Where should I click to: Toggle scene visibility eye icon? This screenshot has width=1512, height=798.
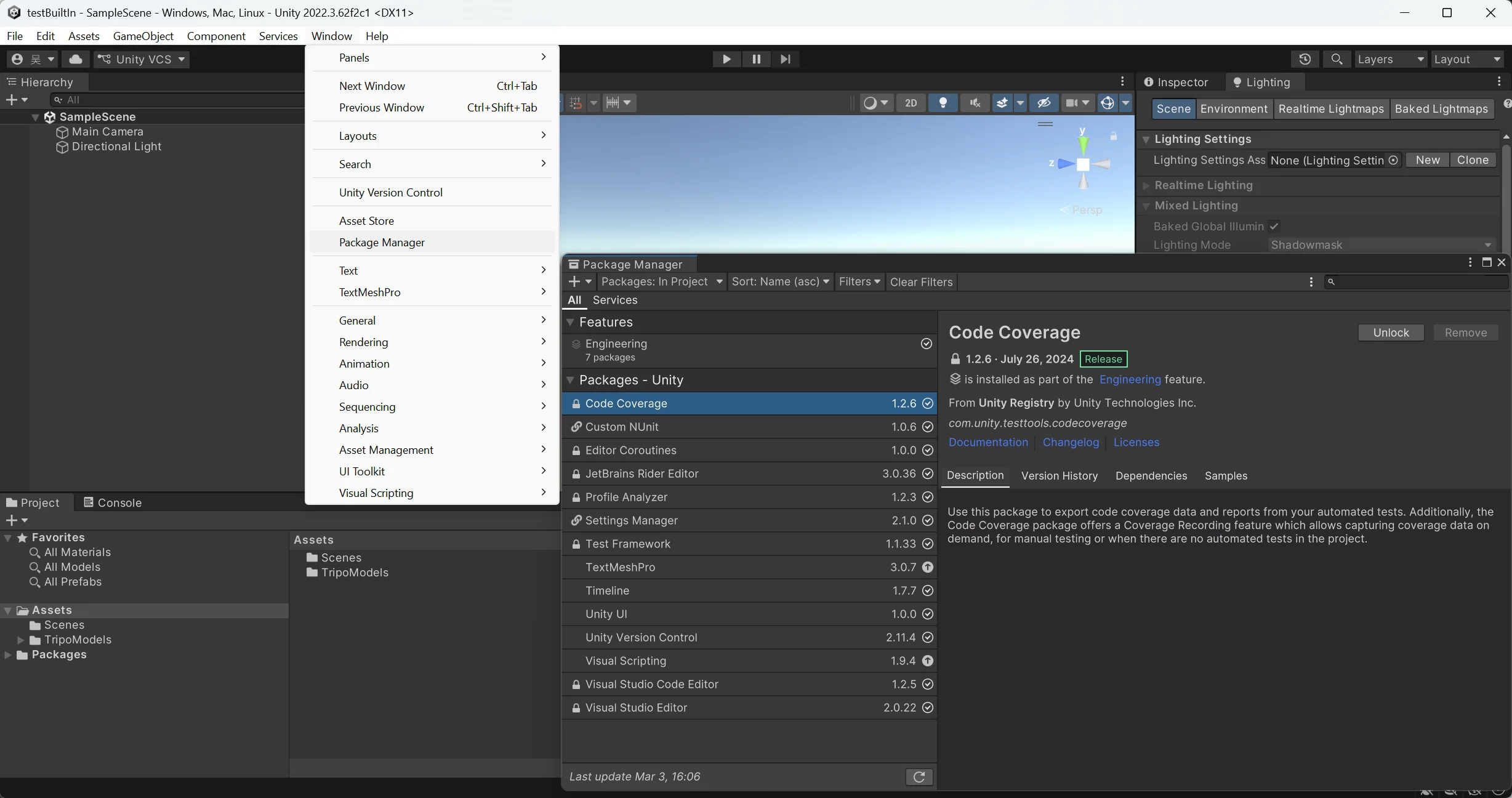(x=1044, y=103)
